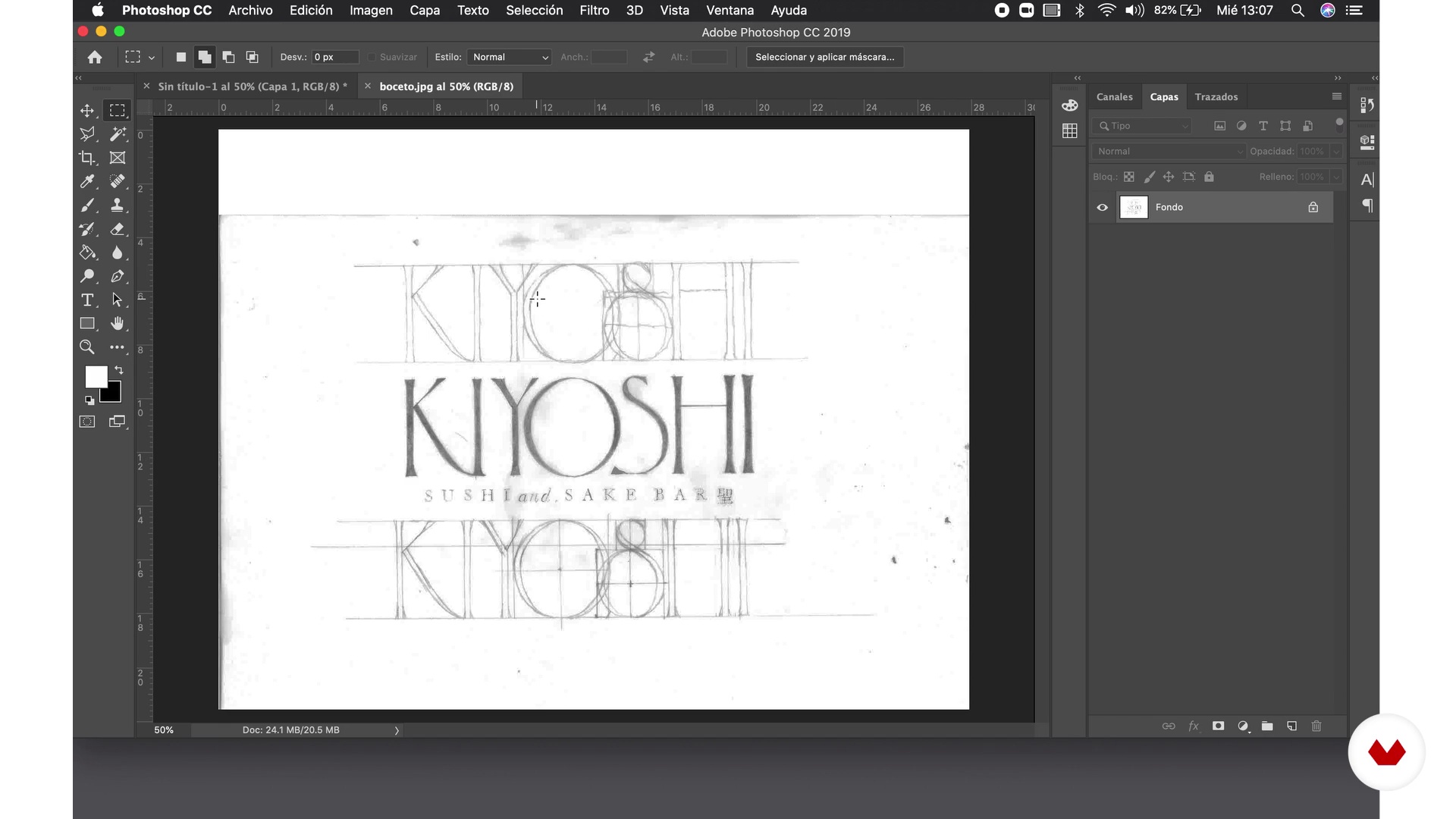Select the Path Selection tool

coord(117,300)
